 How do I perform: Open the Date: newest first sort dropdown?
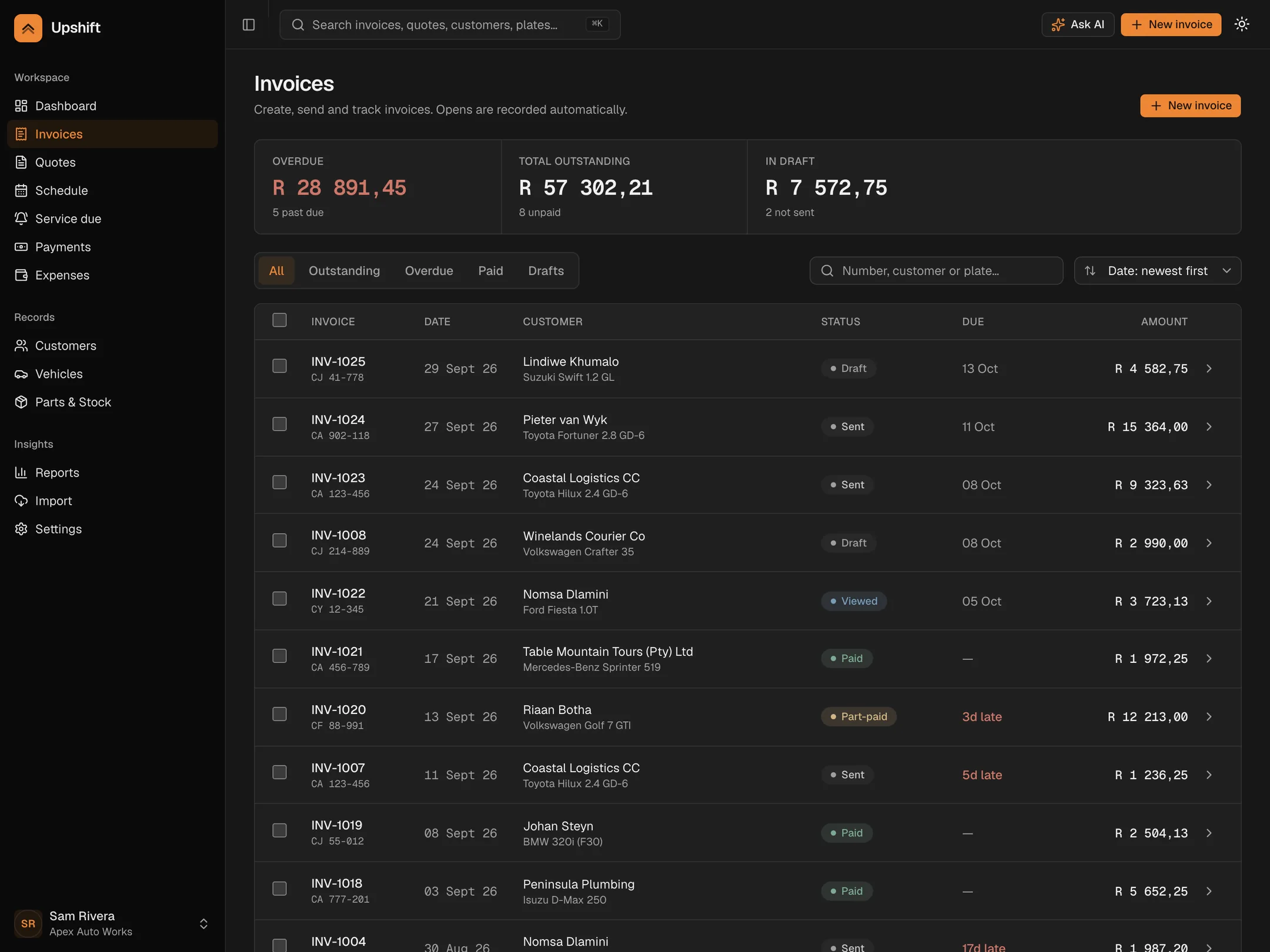click(1157, 270)
